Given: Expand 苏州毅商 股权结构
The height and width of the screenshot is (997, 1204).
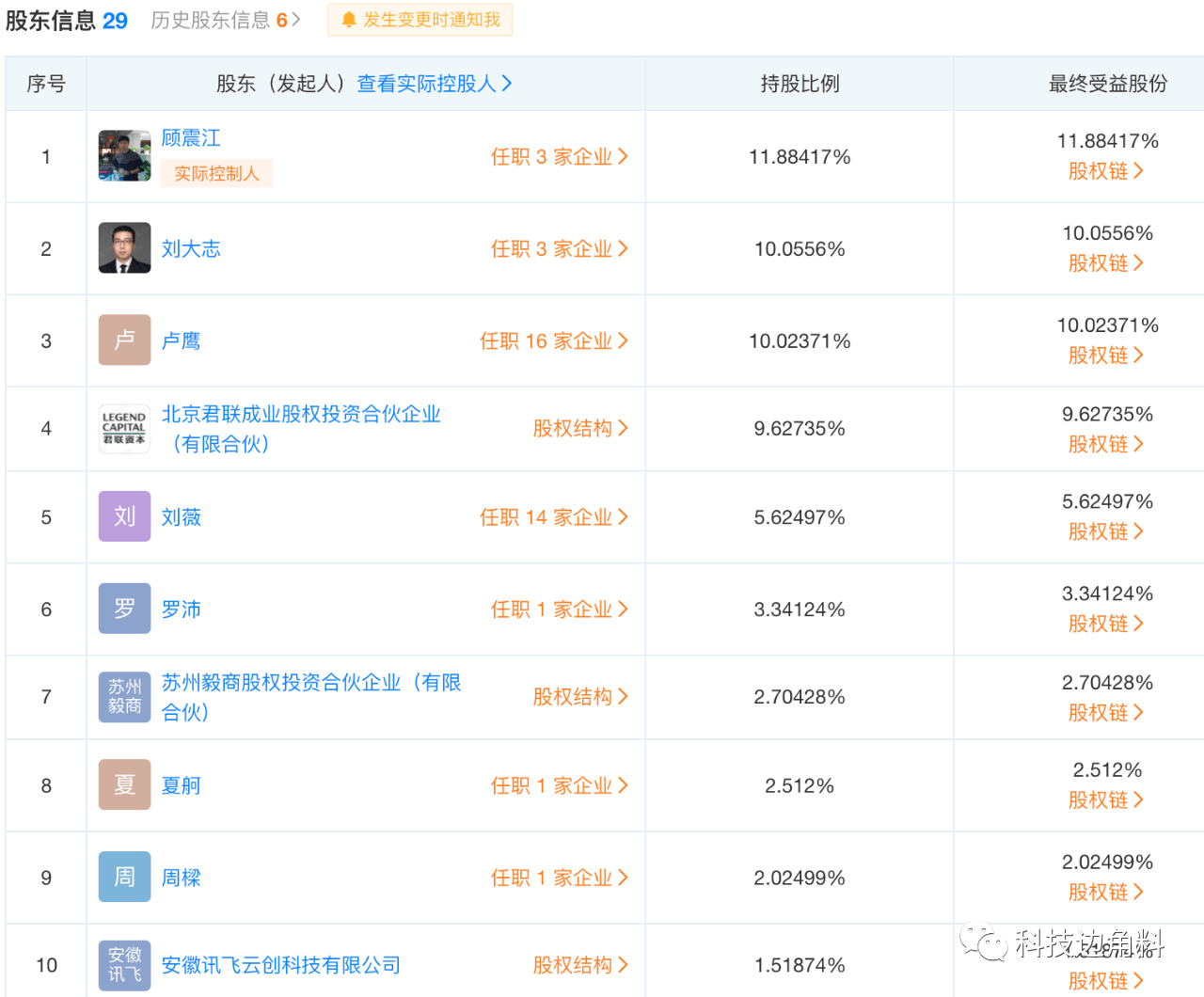Looking at the screenshot, I should [x=579, y=697].
